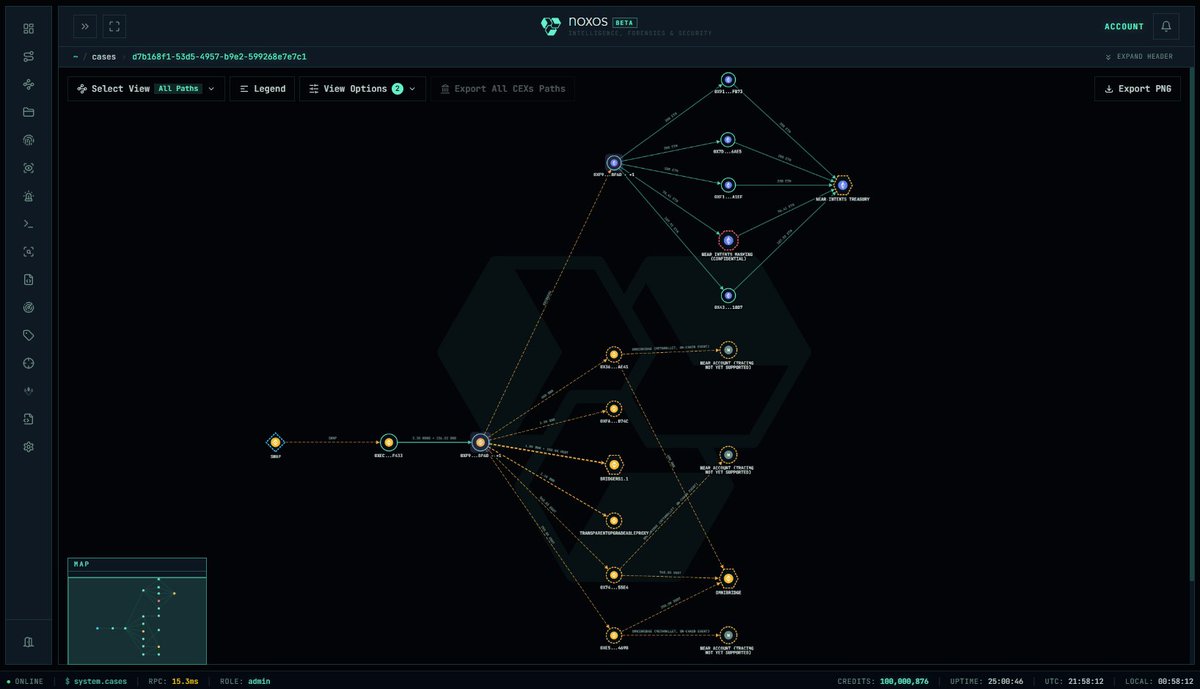Click Export All CEXs Paths button

[x=503, y=89]
